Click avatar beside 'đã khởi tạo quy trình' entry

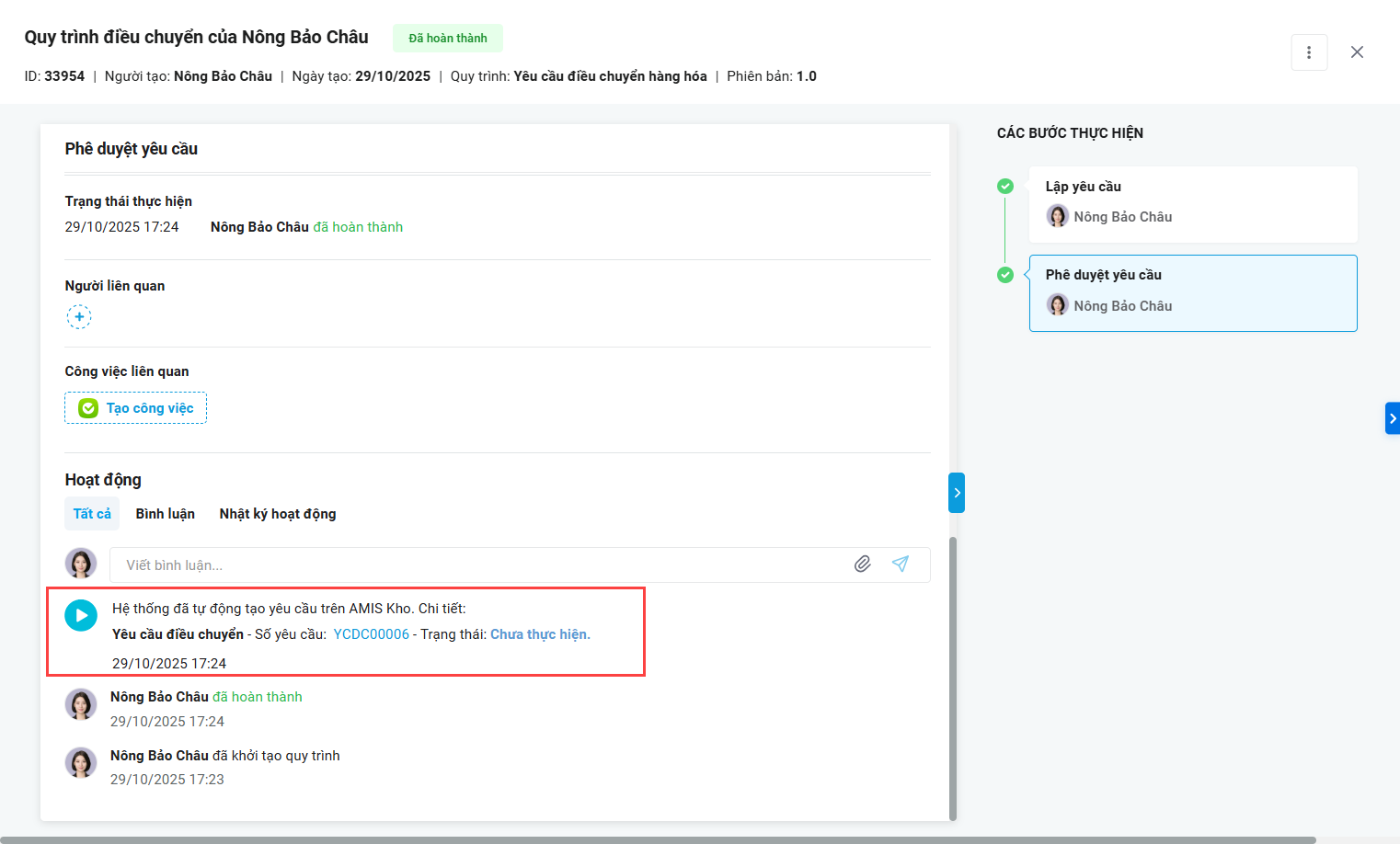coord(81,763)
